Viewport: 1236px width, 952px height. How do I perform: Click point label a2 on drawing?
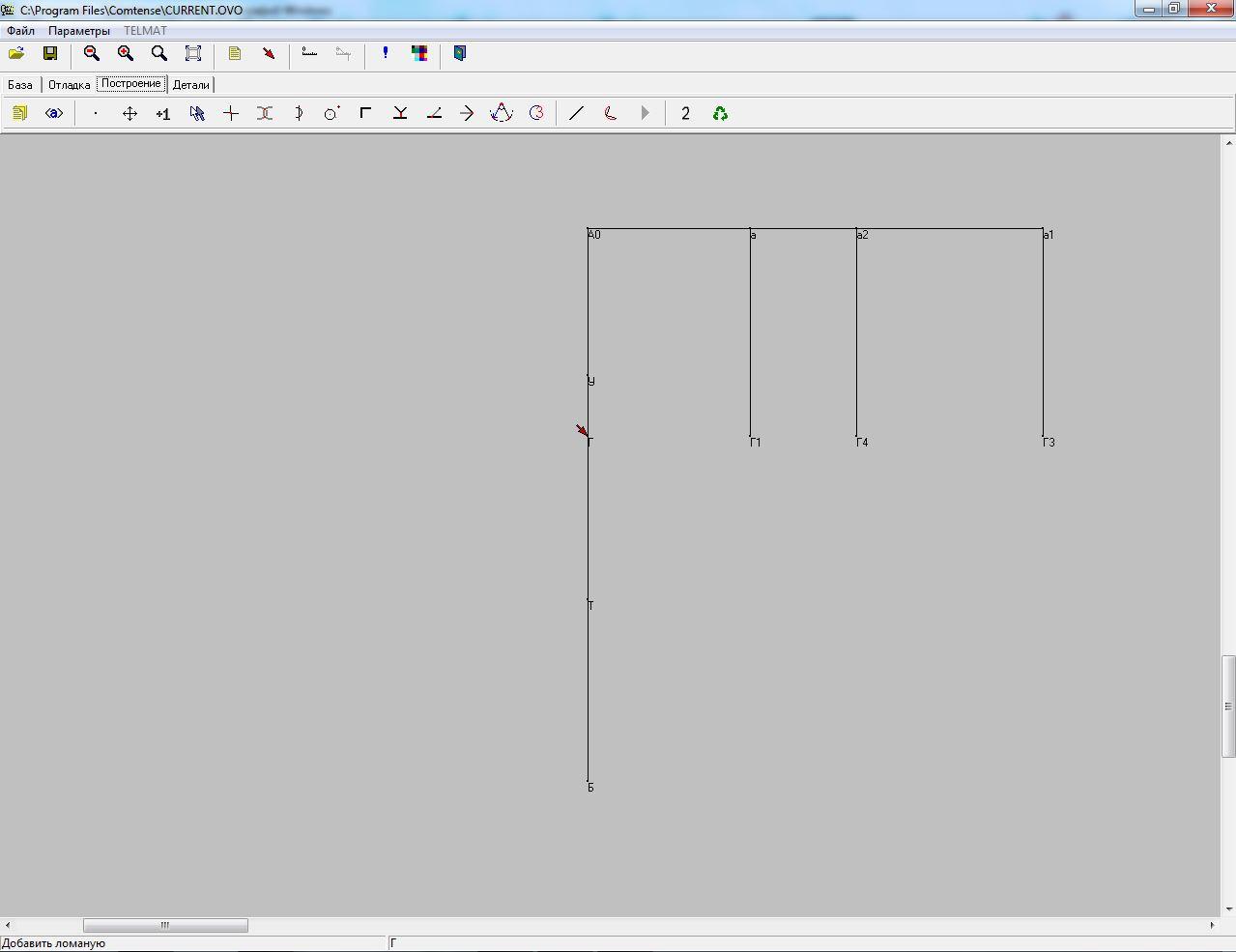[862, 235]
